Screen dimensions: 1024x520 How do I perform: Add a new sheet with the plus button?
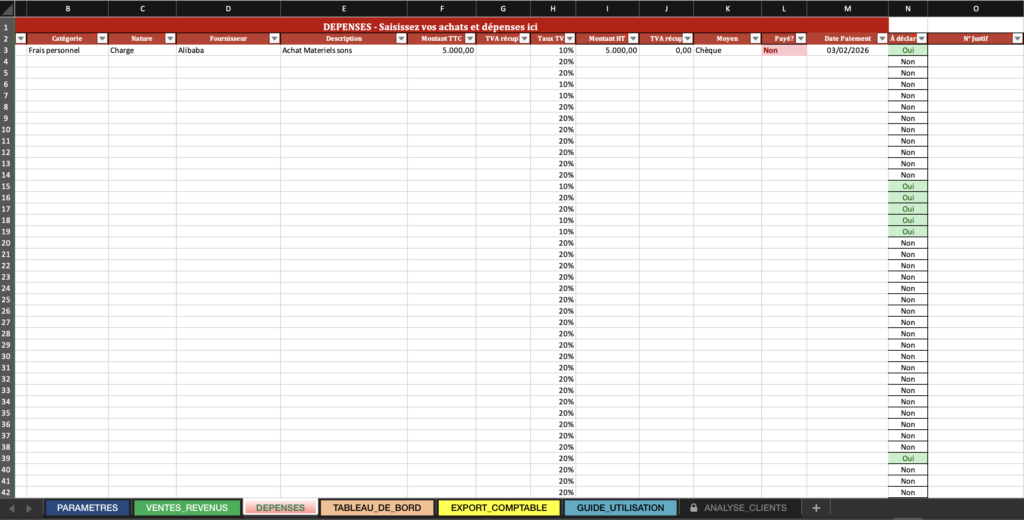tap(816, 508)
